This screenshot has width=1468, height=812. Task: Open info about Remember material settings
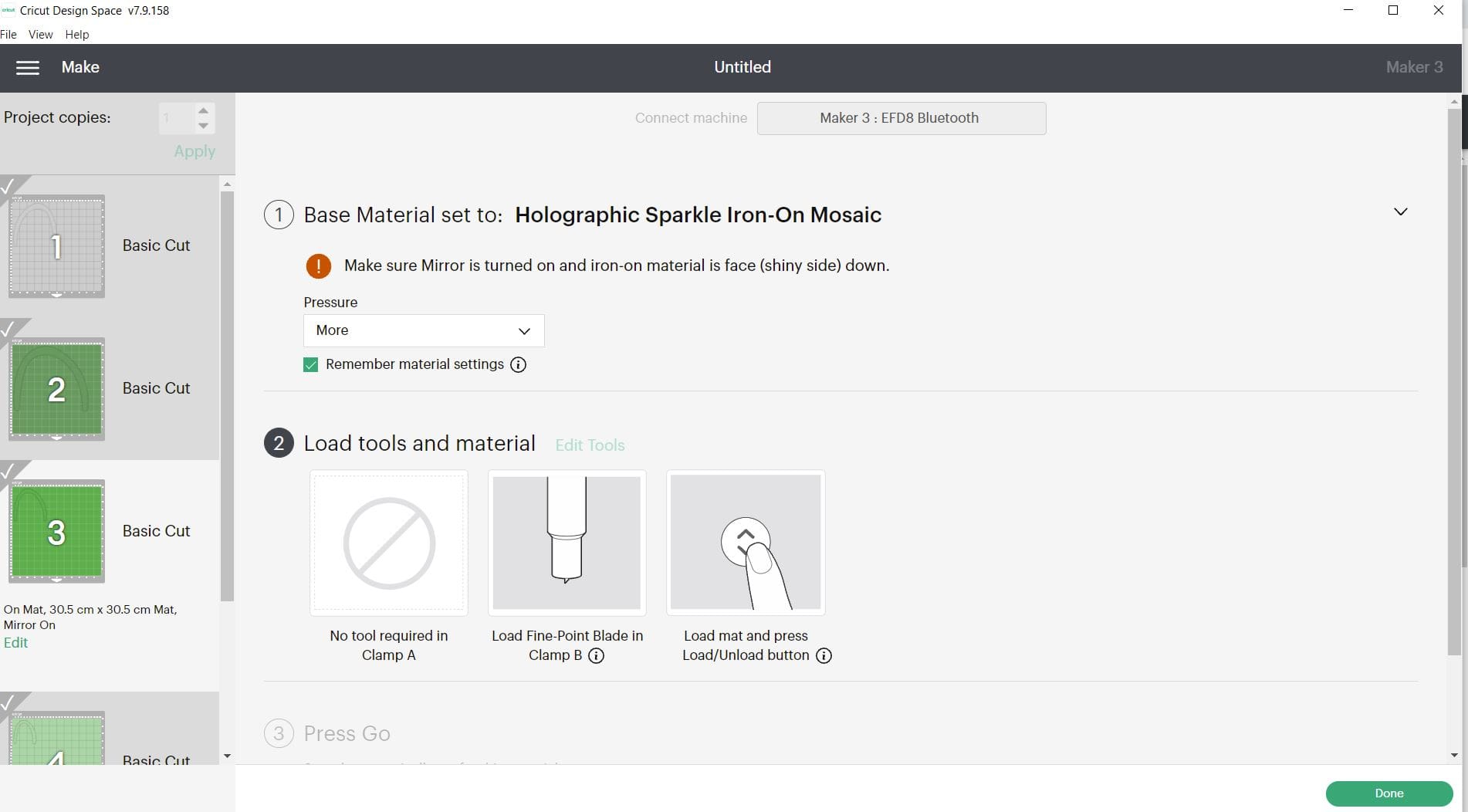click(x=519, y=365)
